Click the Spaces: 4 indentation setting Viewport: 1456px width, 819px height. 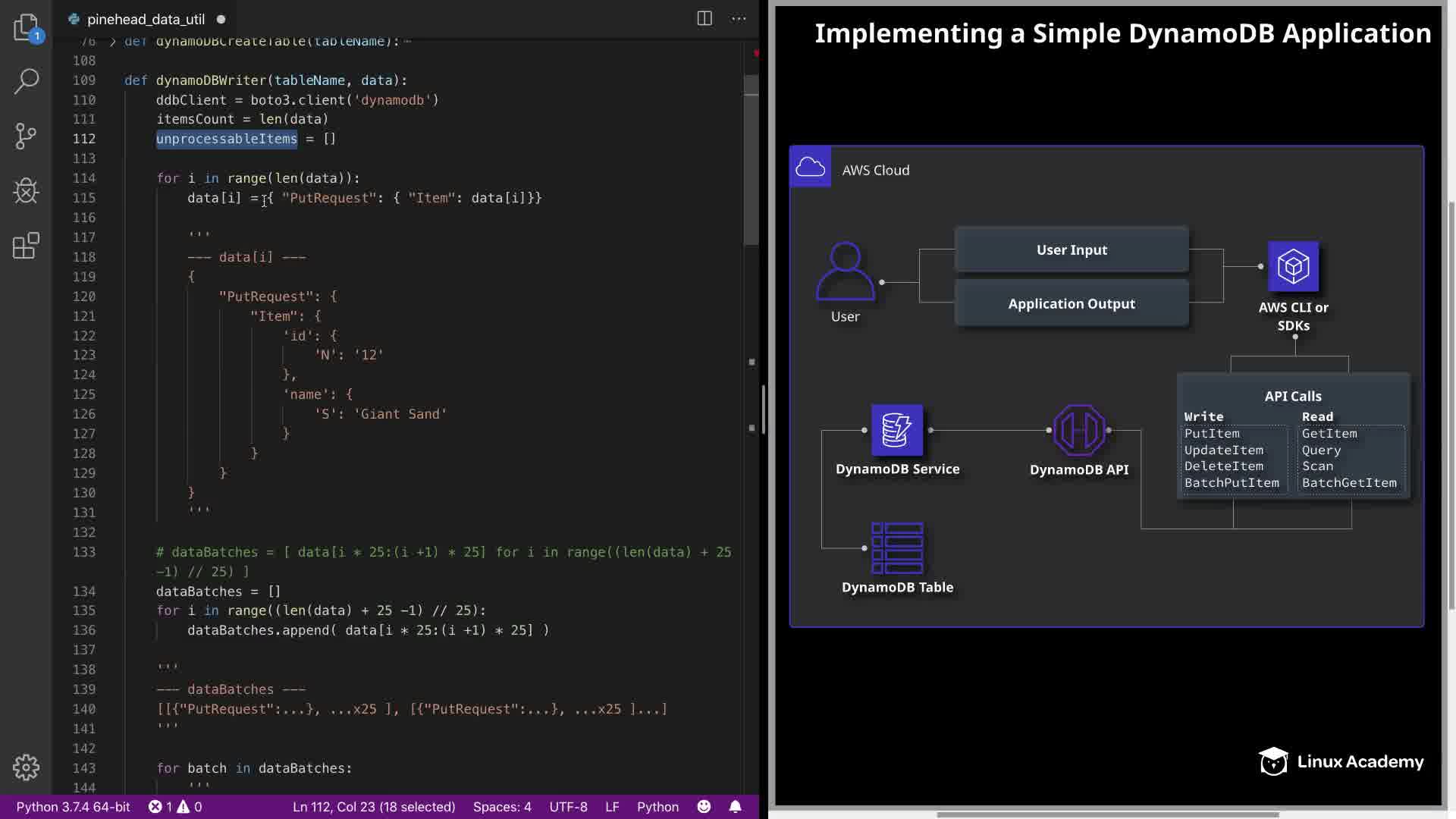coord(502,807)
